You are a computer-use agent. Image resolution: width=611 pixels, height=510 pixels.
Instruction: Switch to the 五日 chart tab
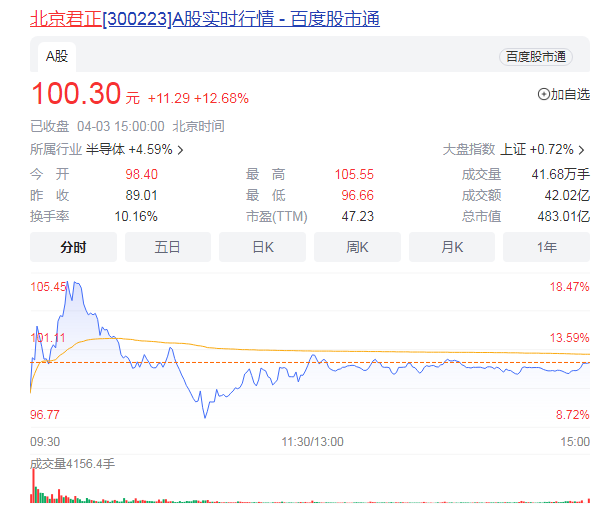click(x=167, y=247)
